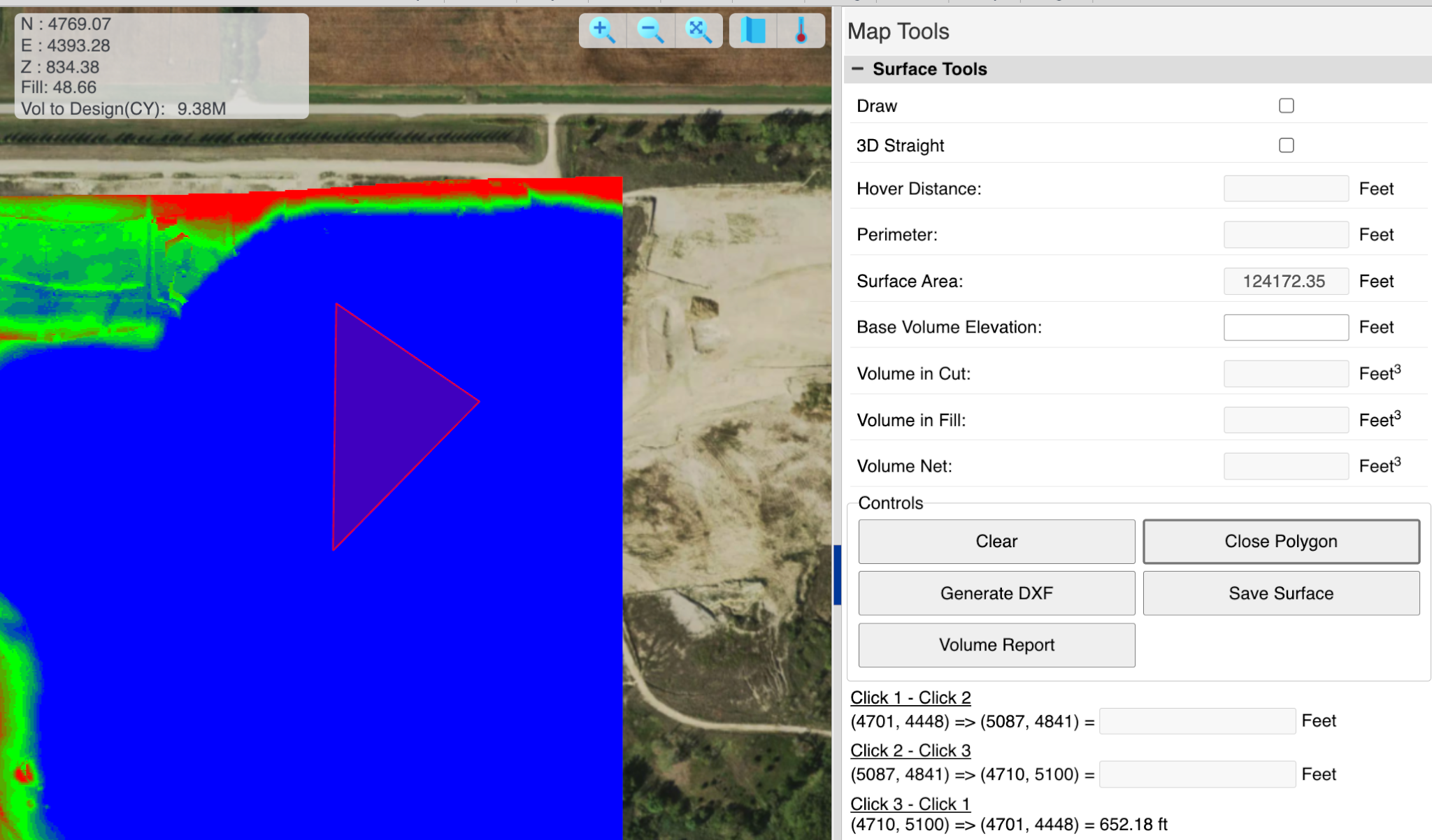Click the Base Volume Elevation input field

1286,327
